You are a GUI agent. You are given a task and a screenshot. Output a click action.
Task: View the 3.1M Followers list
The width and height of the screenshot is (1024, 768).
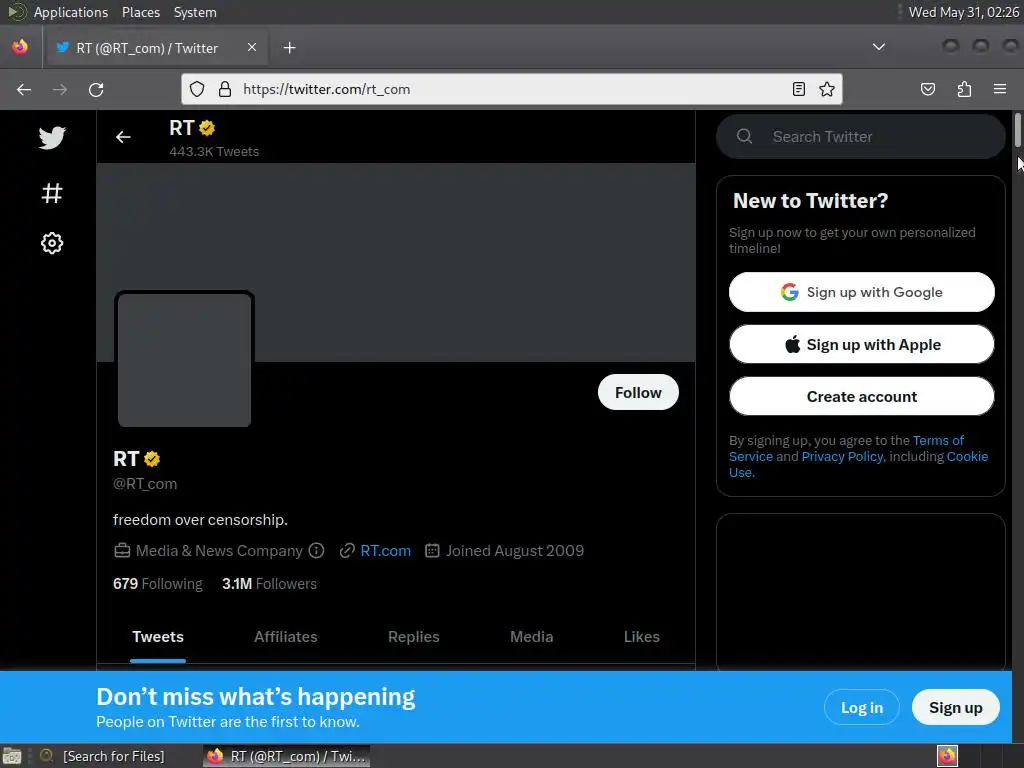click(x=269, y=584)
